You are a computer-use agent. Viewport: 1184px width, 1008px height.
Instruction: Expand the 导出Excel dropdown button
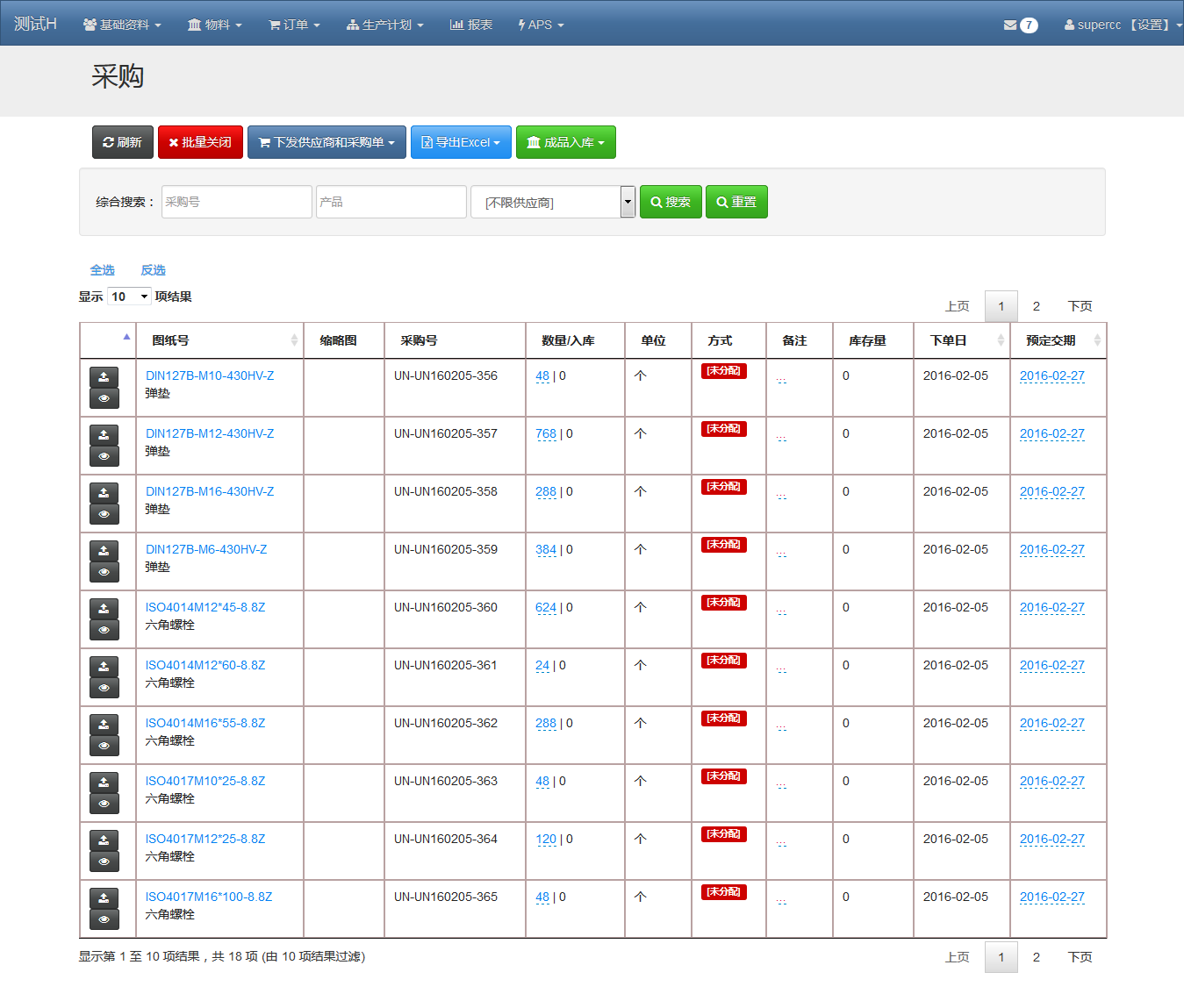point(461,142)
